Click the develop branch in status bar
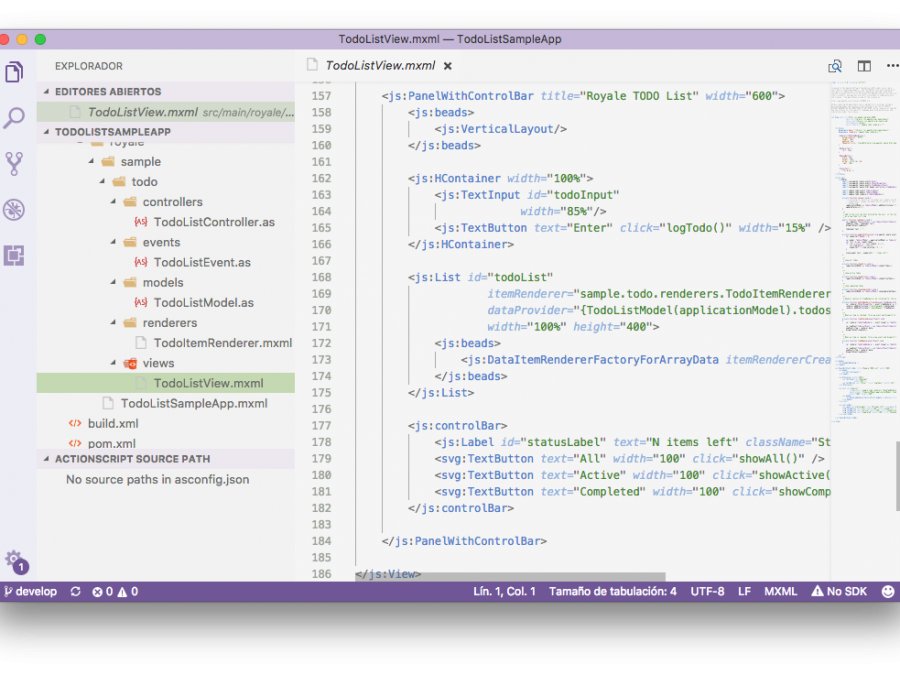The width and height of the screenshot is (900, 675). pos(31,592)
